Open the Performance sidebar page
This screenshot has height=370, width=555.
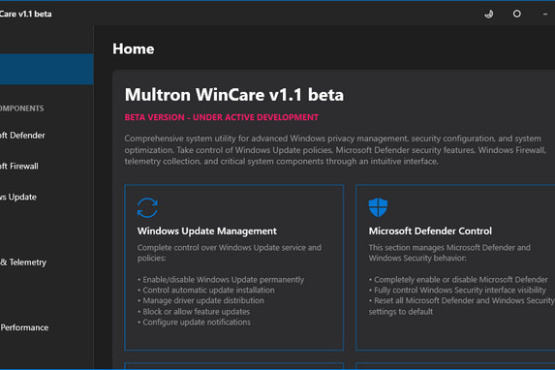click(24, 328)
